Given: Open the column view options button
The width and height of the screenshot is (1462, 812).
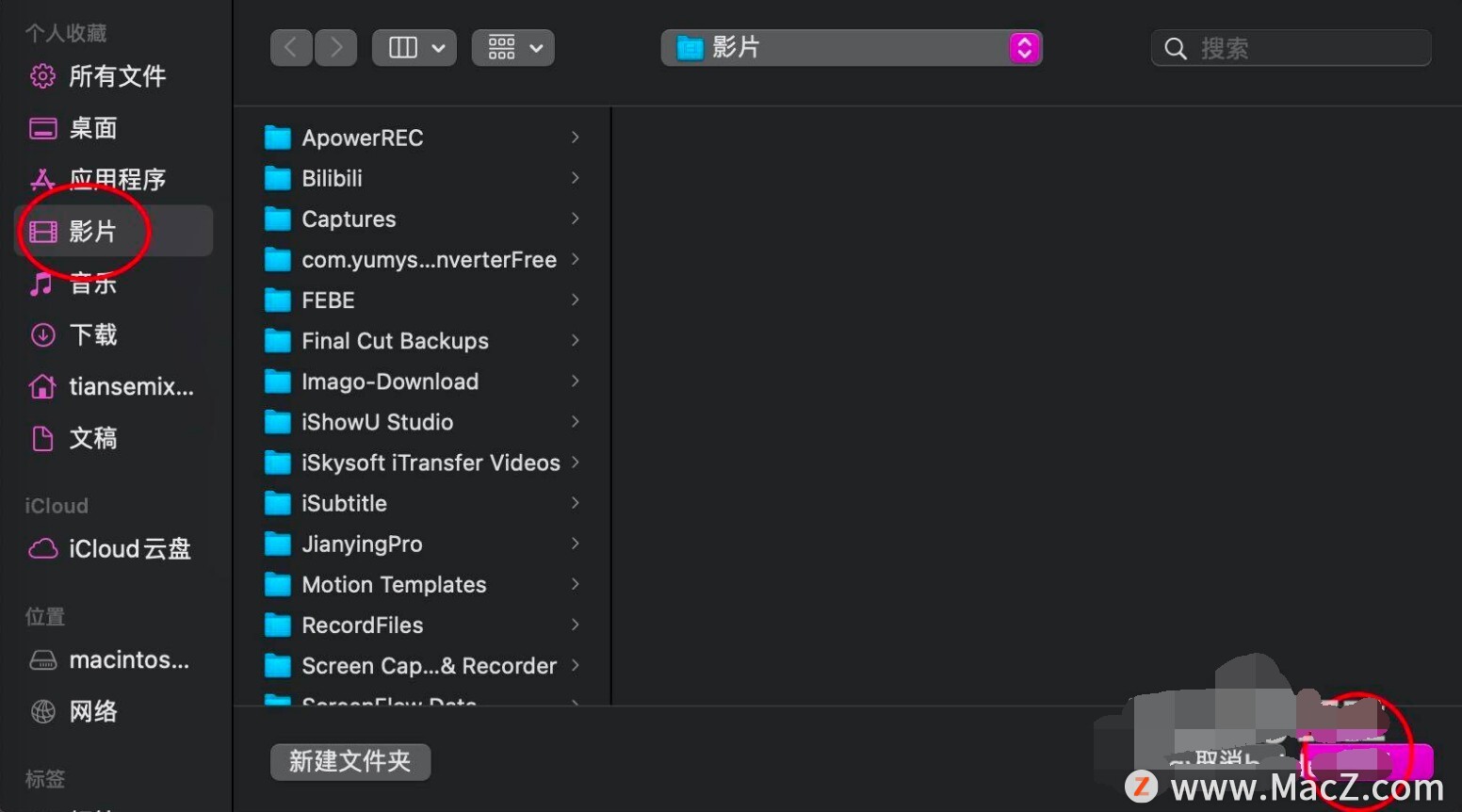Looking at the screenshot, I should click(x=414, y=48).
